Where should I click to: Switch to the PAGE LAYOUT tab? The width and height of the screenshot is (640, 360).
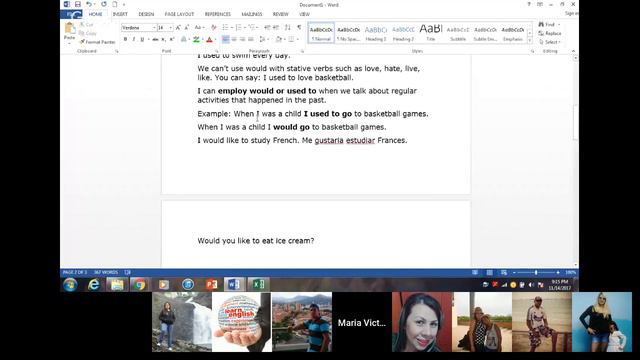coord(179,14)
